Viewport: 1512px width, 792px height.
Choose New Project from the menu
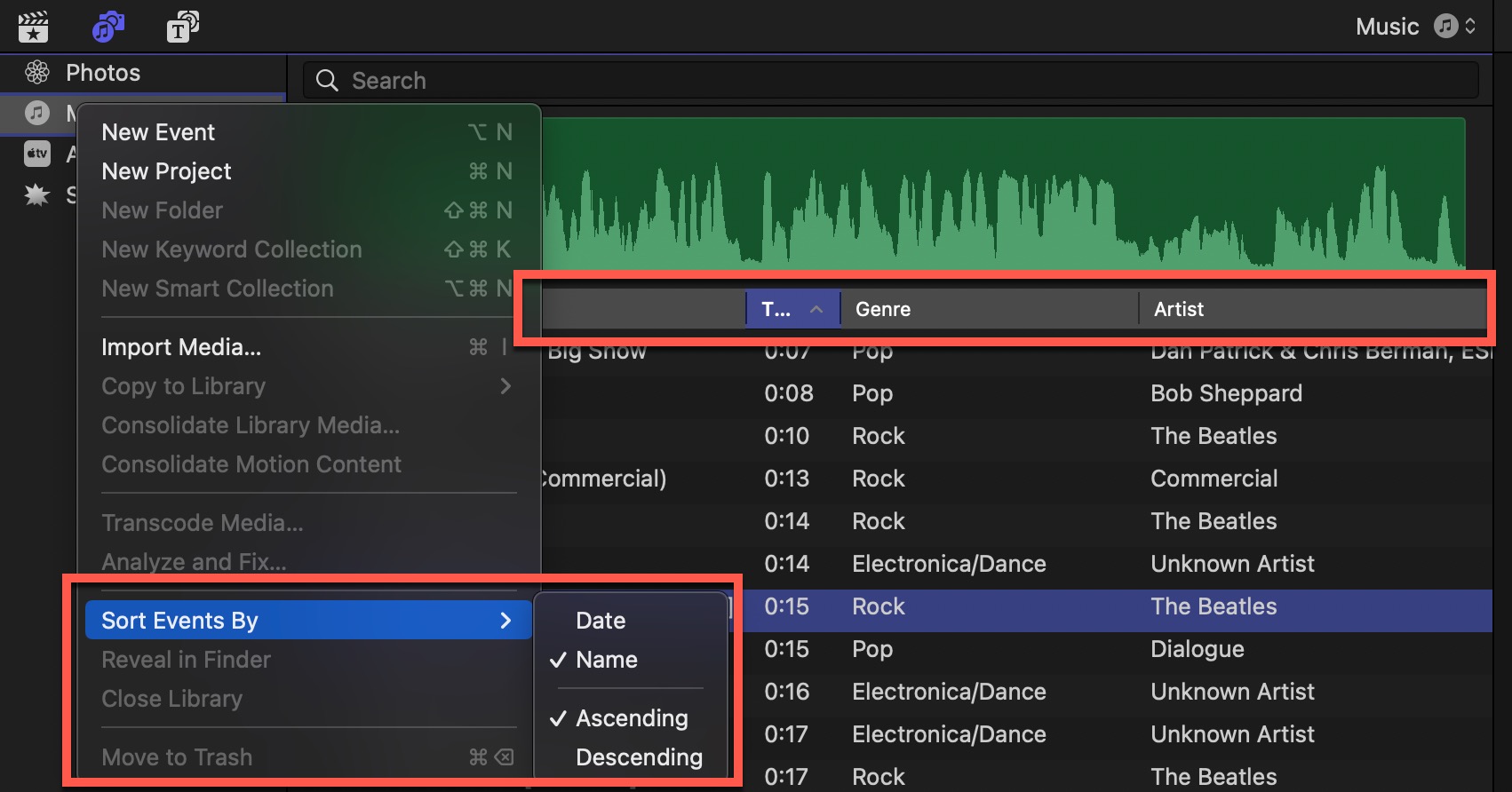coord(307,171)
